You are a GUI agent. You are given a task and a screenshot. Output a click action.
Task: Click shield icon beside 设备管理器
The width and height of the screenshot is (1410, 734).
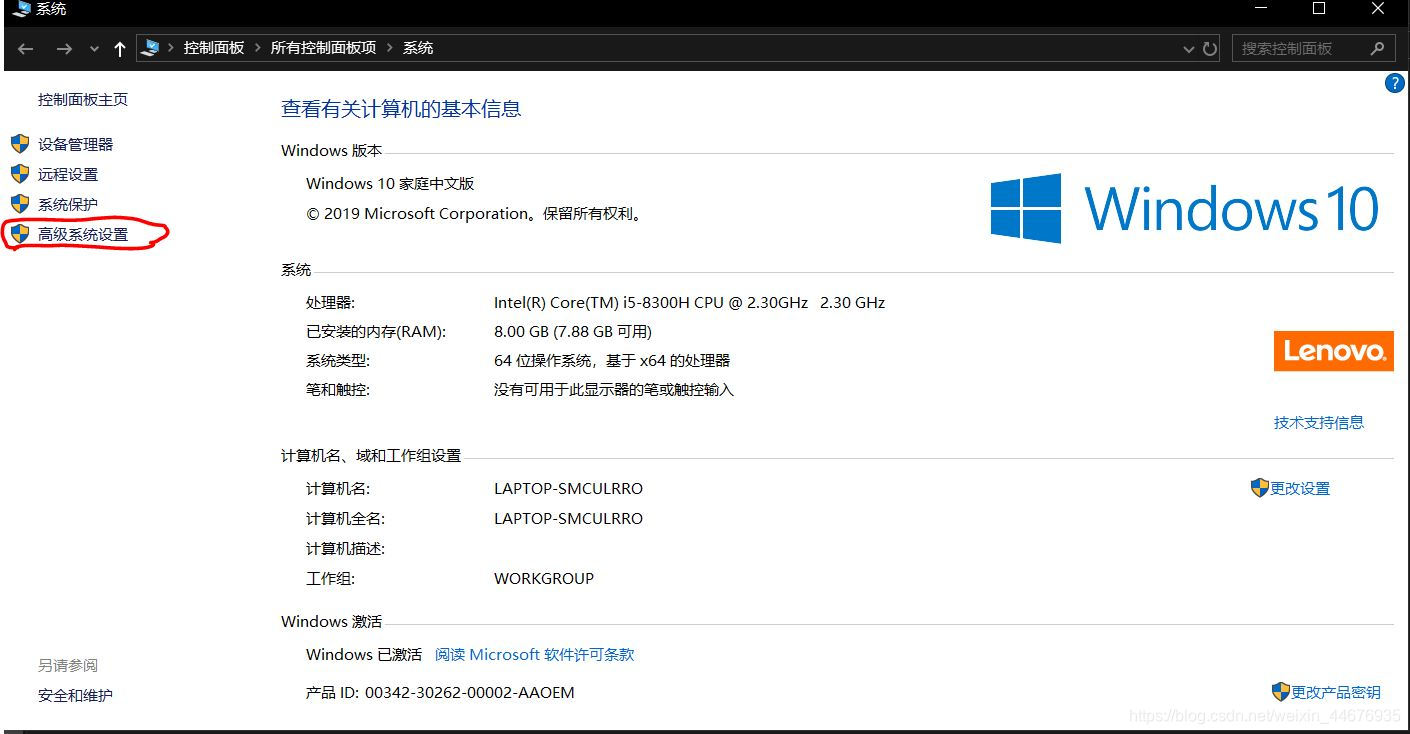pos(20,143)
